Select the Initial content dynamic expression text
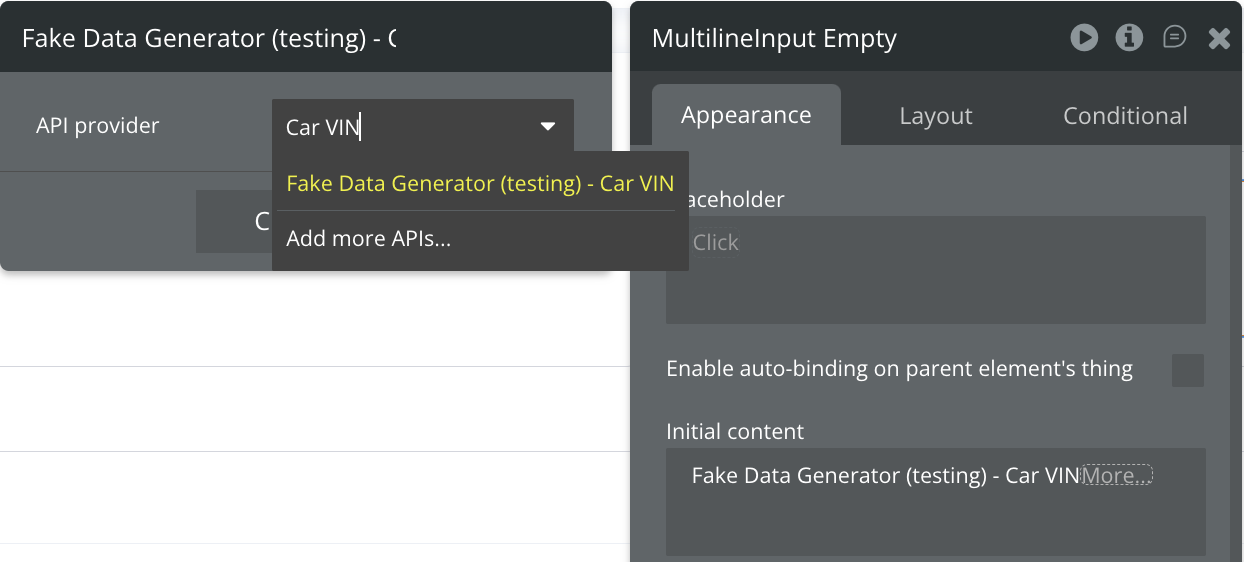Viewport: 1244px width, 562px height. [885, 476]
